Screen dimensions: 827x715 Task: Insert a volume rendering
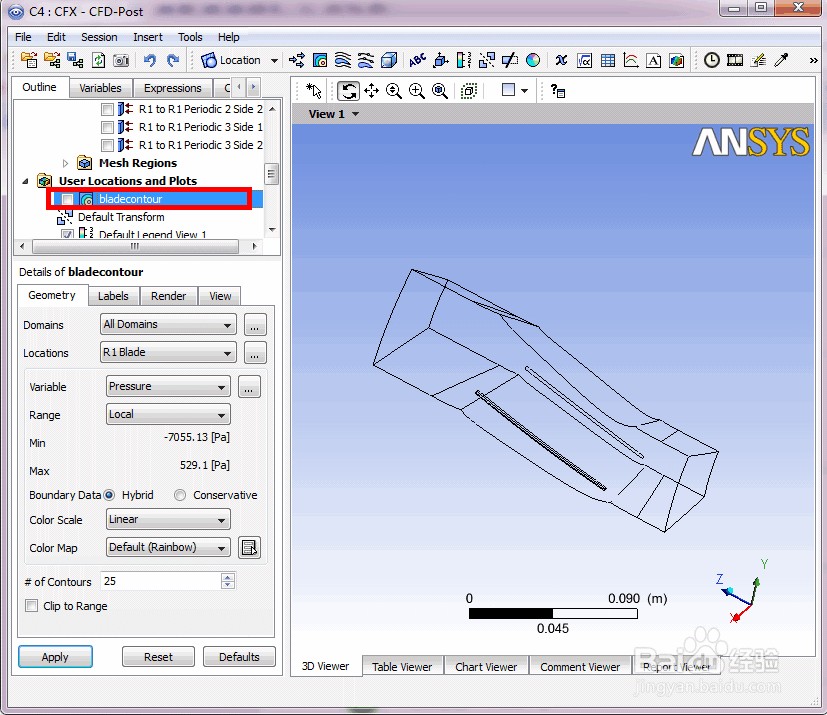click(389, 60)
